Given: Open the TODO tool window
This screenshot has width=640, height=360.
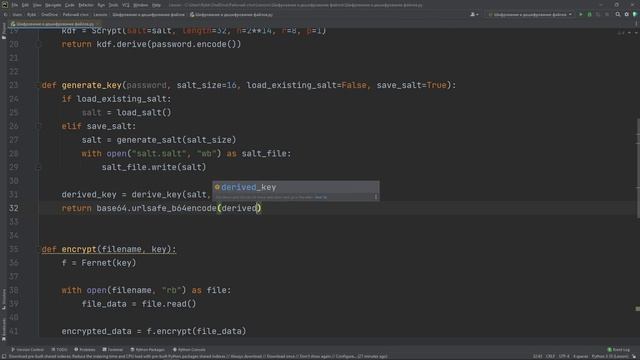Looking at the screenshot, I should coord(59,350).
